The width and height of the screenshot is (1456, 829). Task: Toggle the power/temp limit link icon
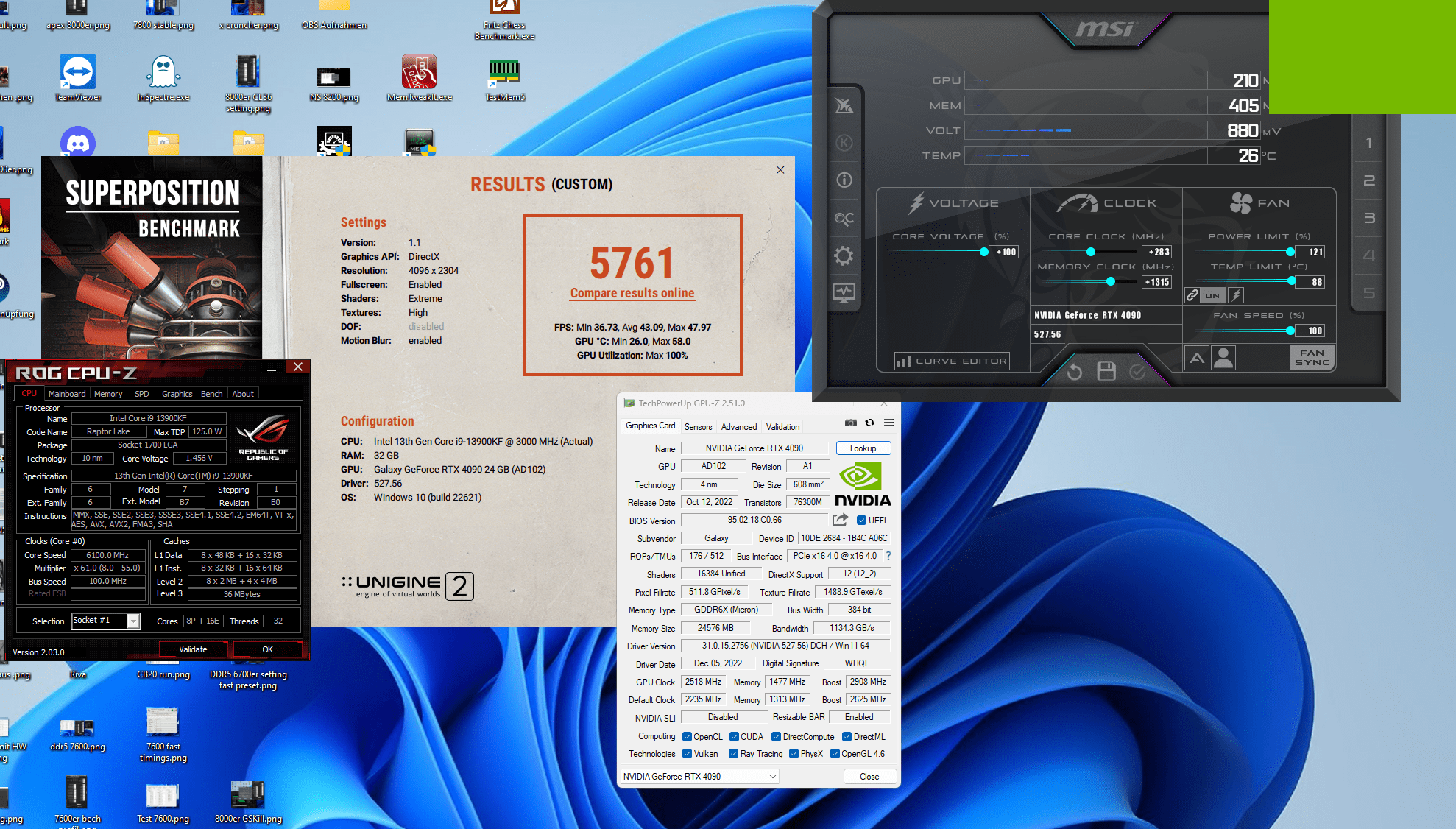pyautogui.click(x=1192, y=295)
